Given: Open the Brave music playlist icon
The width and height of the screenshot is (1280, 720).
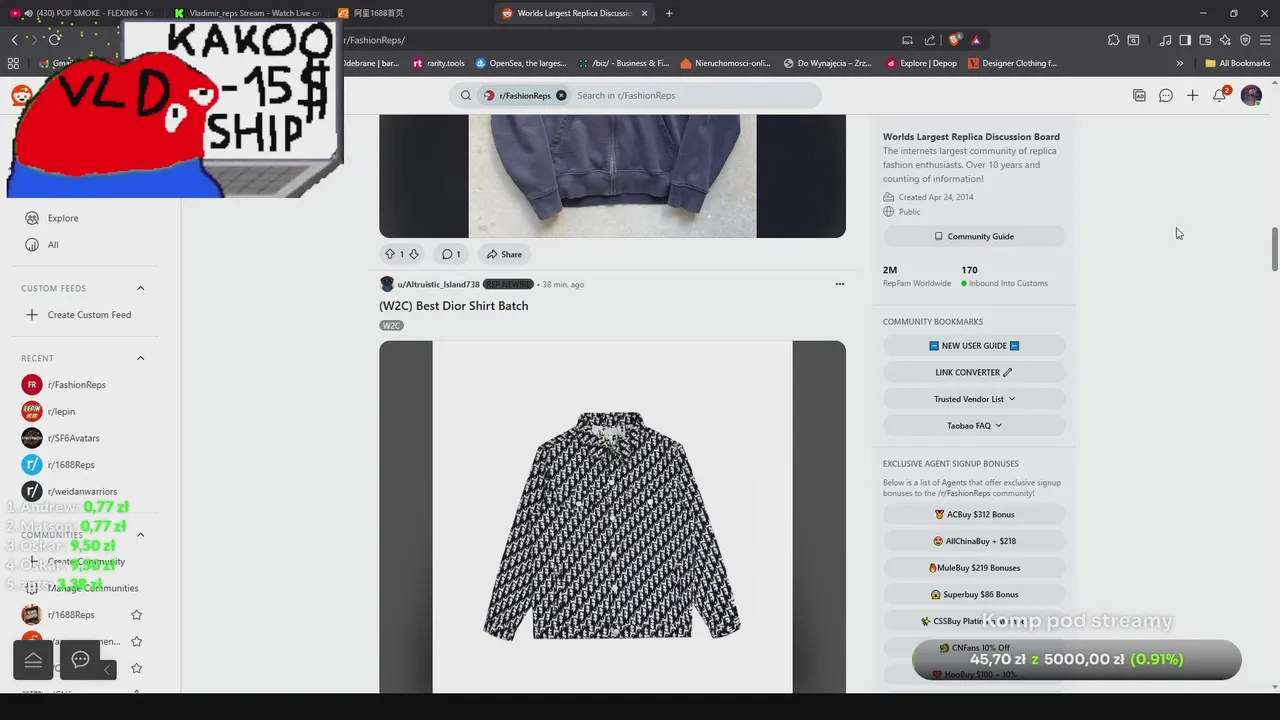Looking at the screenshot, I should 1165,40.
